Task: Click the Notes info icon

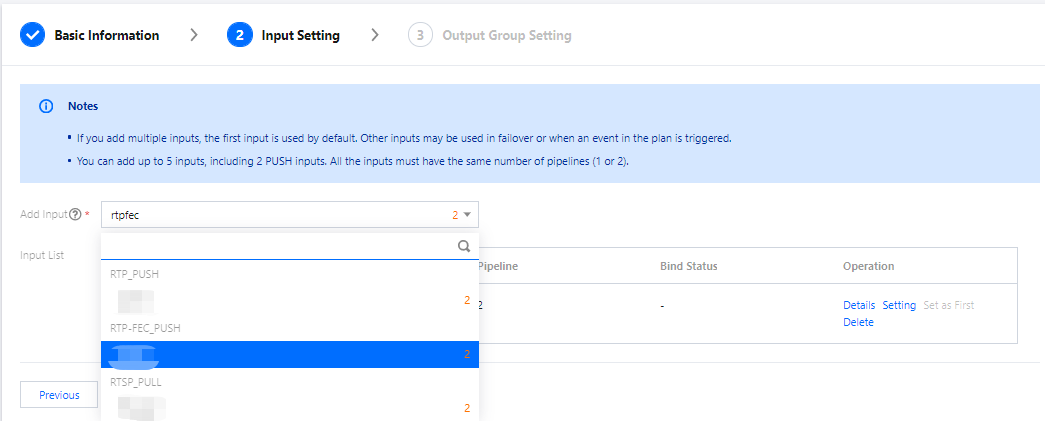Action: coord(46,106)
